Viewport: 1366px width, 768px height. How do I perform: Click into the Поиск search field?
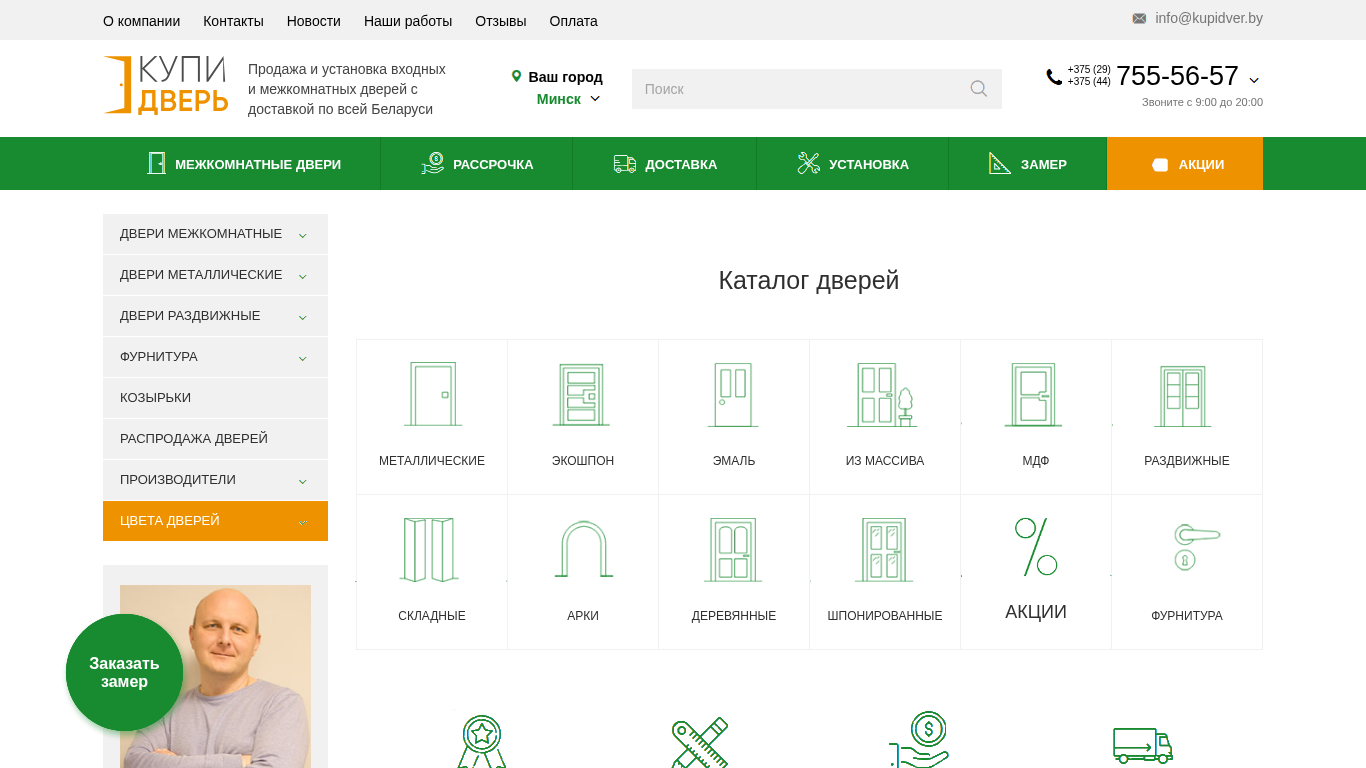coord(800,89)
